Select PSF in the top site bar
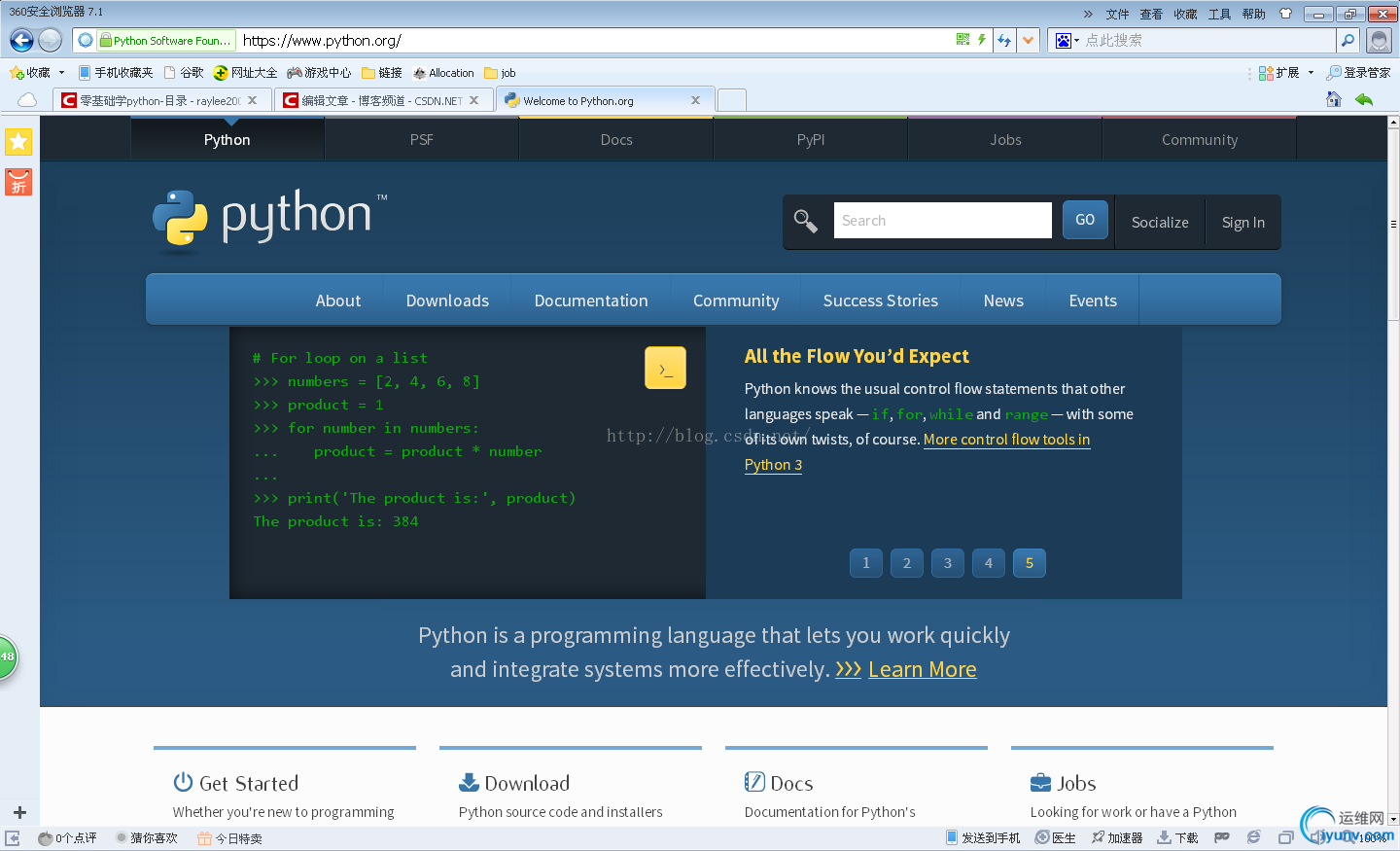The height and width of the screenshot is (851, 1400). click(x=422, y=140)
